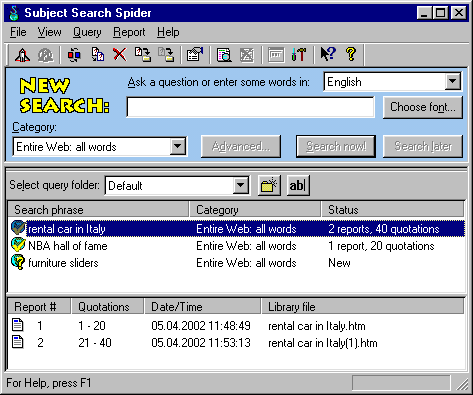The height and width of the screenshot is (395, 473).
Task: Click the date '05.04.2002 11:48:49'
Action: click(x=201, y=326)
